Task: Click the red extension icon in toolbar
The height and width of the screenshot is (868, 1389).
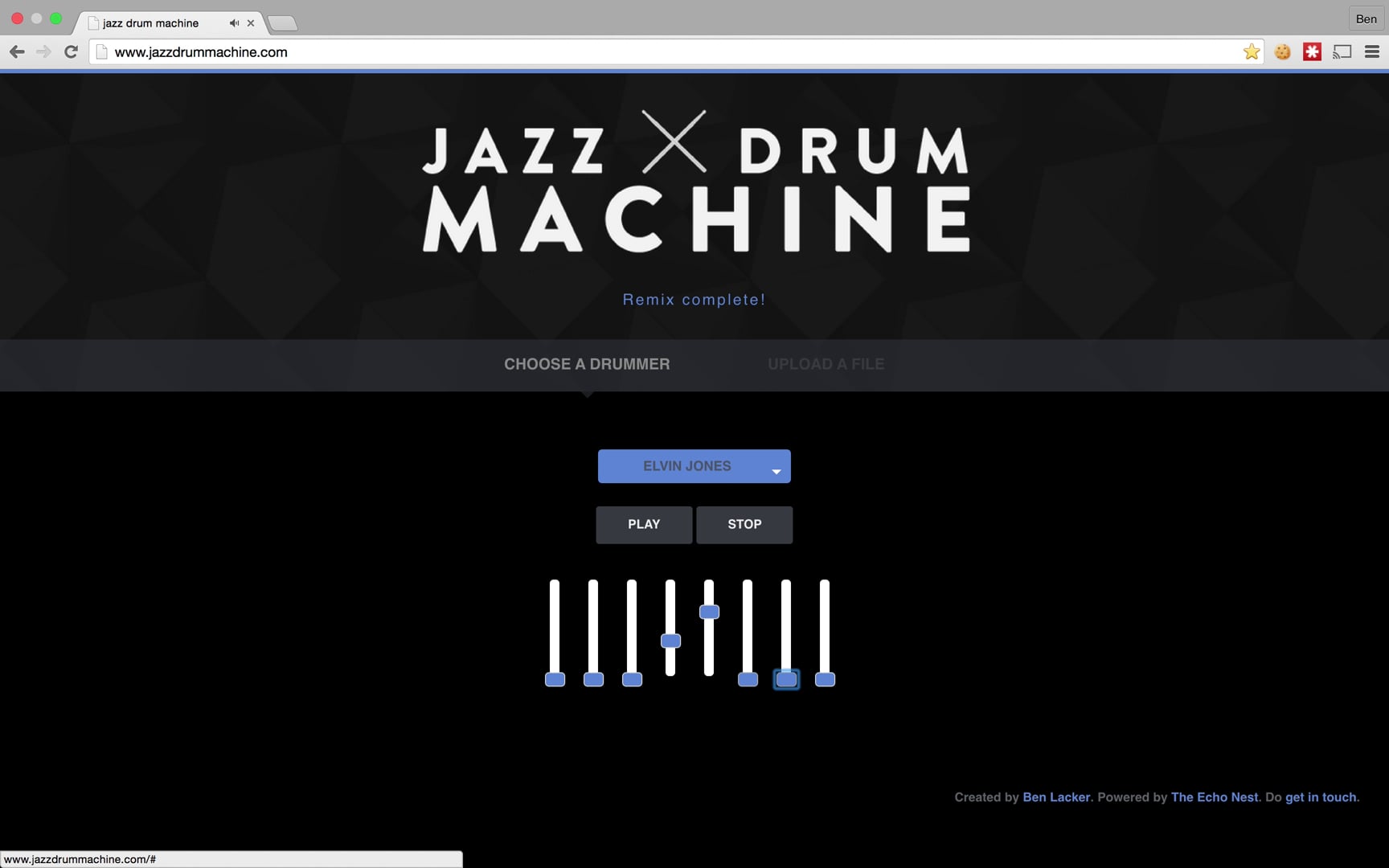Action: point(1312,51)
